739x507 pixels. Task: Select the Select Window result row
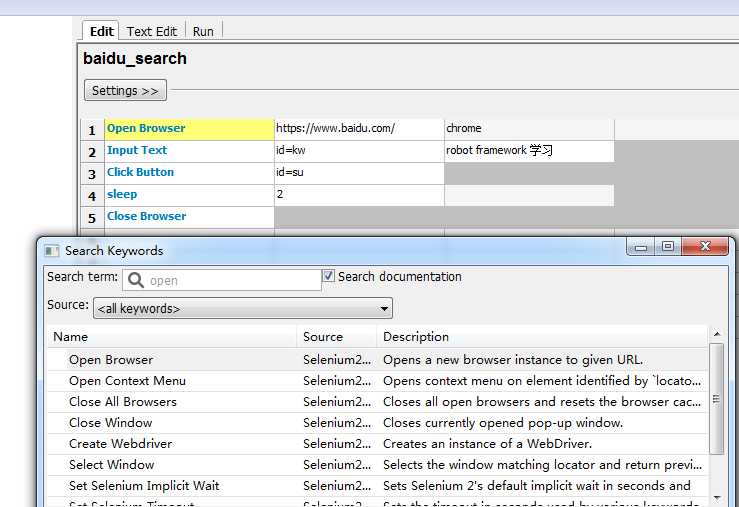377,465
